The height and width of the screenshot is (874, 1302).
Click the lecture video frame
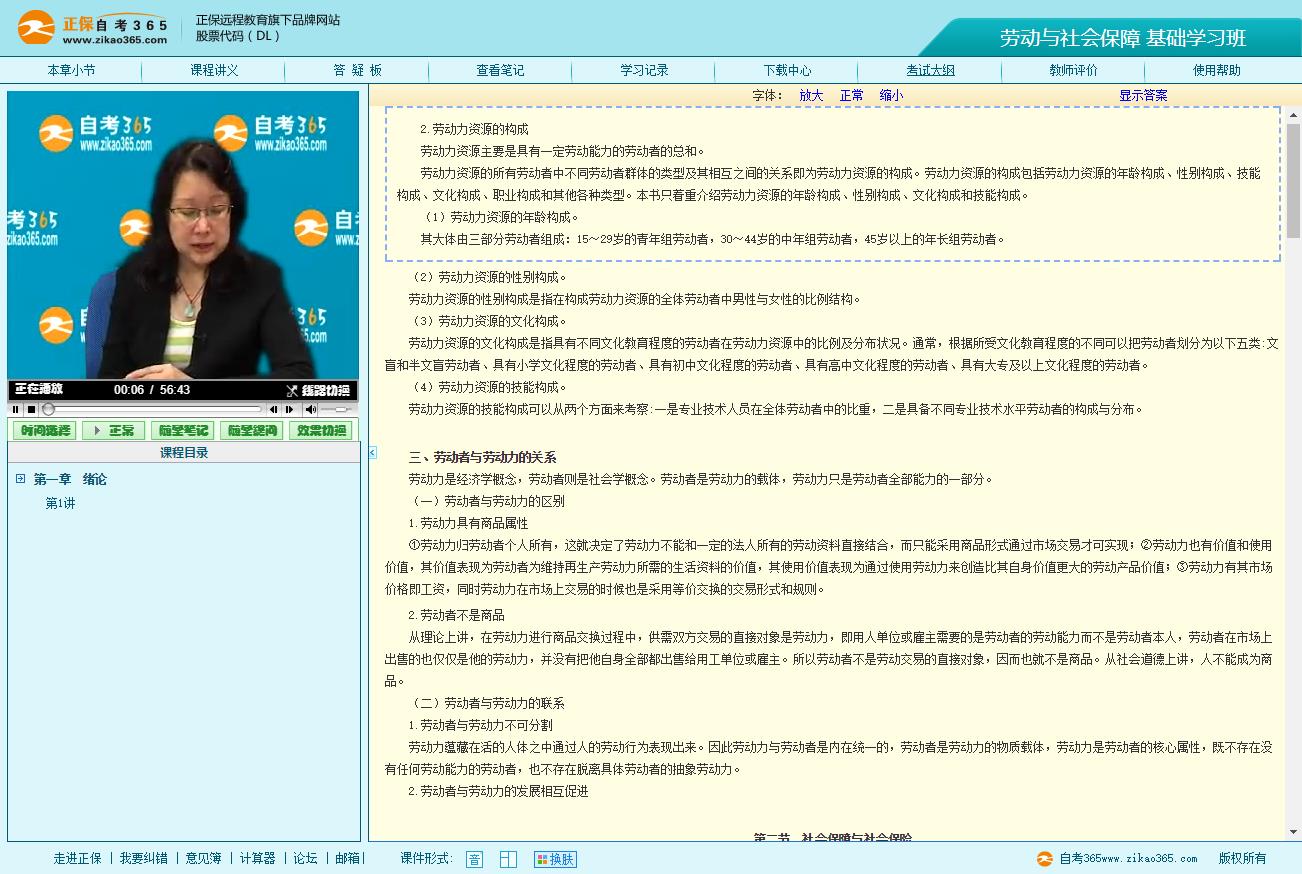pos(183,236)
